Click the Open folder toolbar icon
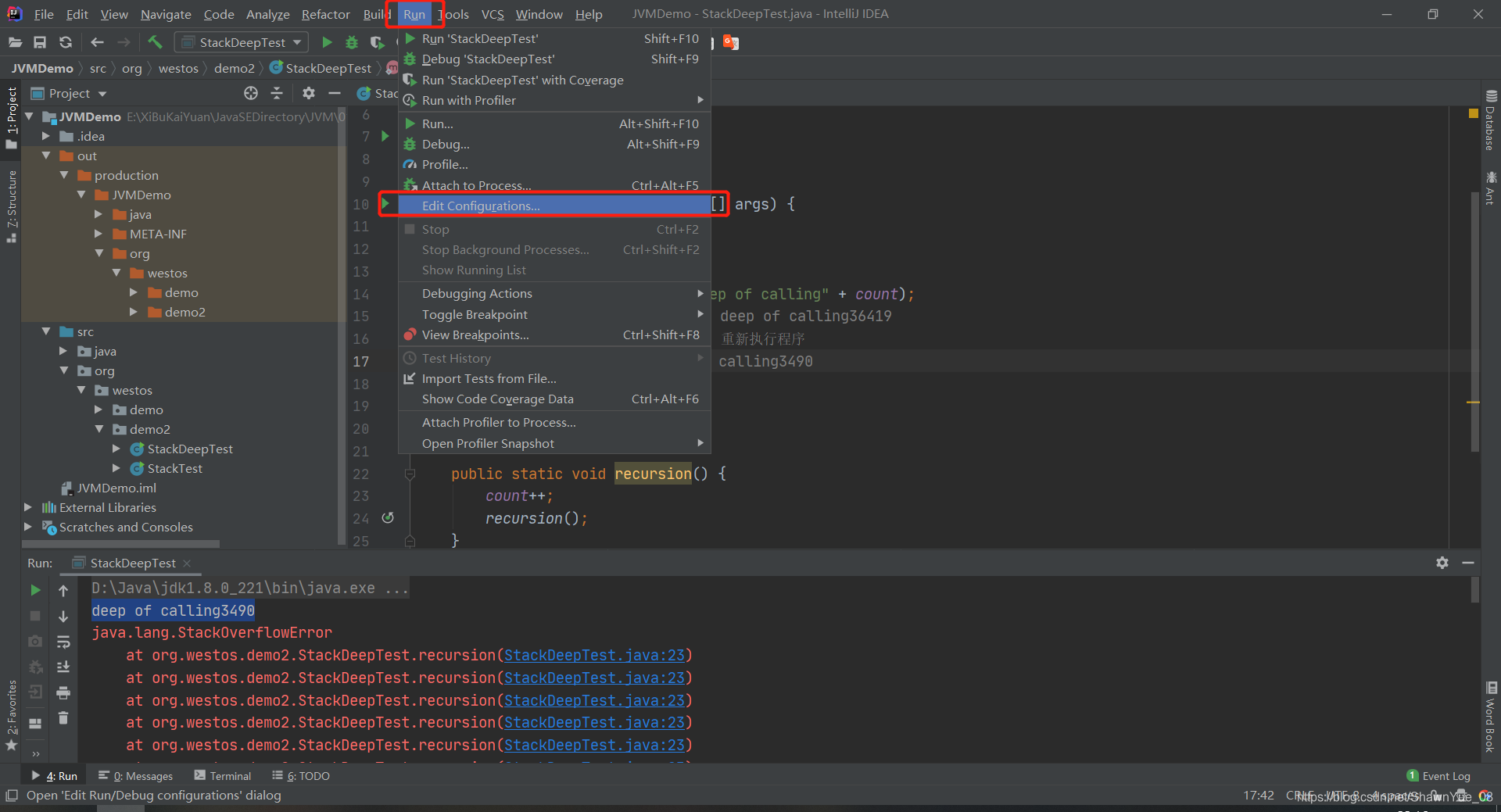 15,42
